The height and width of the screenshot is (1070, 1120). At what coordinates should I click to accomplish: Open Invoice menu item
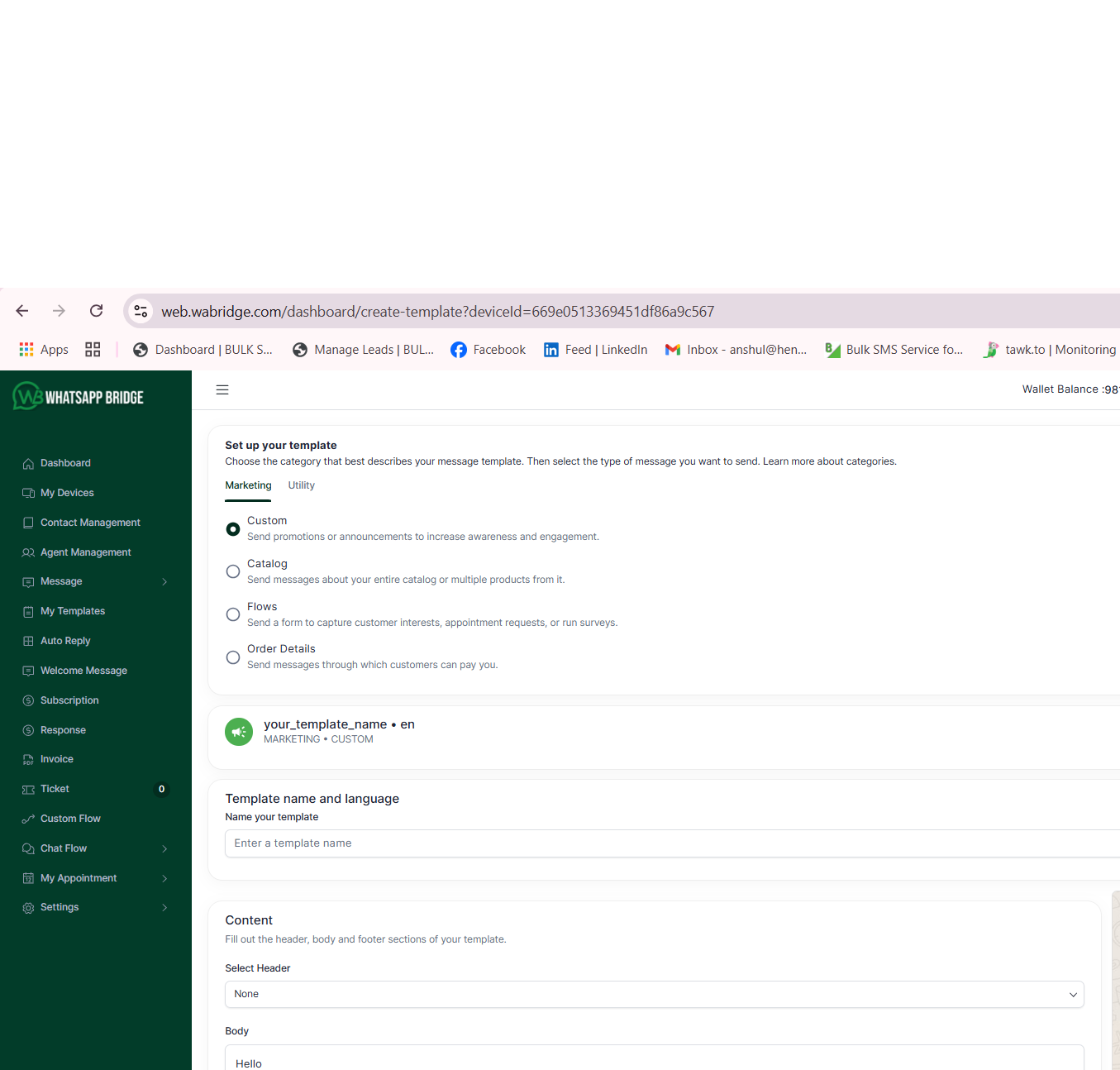(x=57, y=759)
